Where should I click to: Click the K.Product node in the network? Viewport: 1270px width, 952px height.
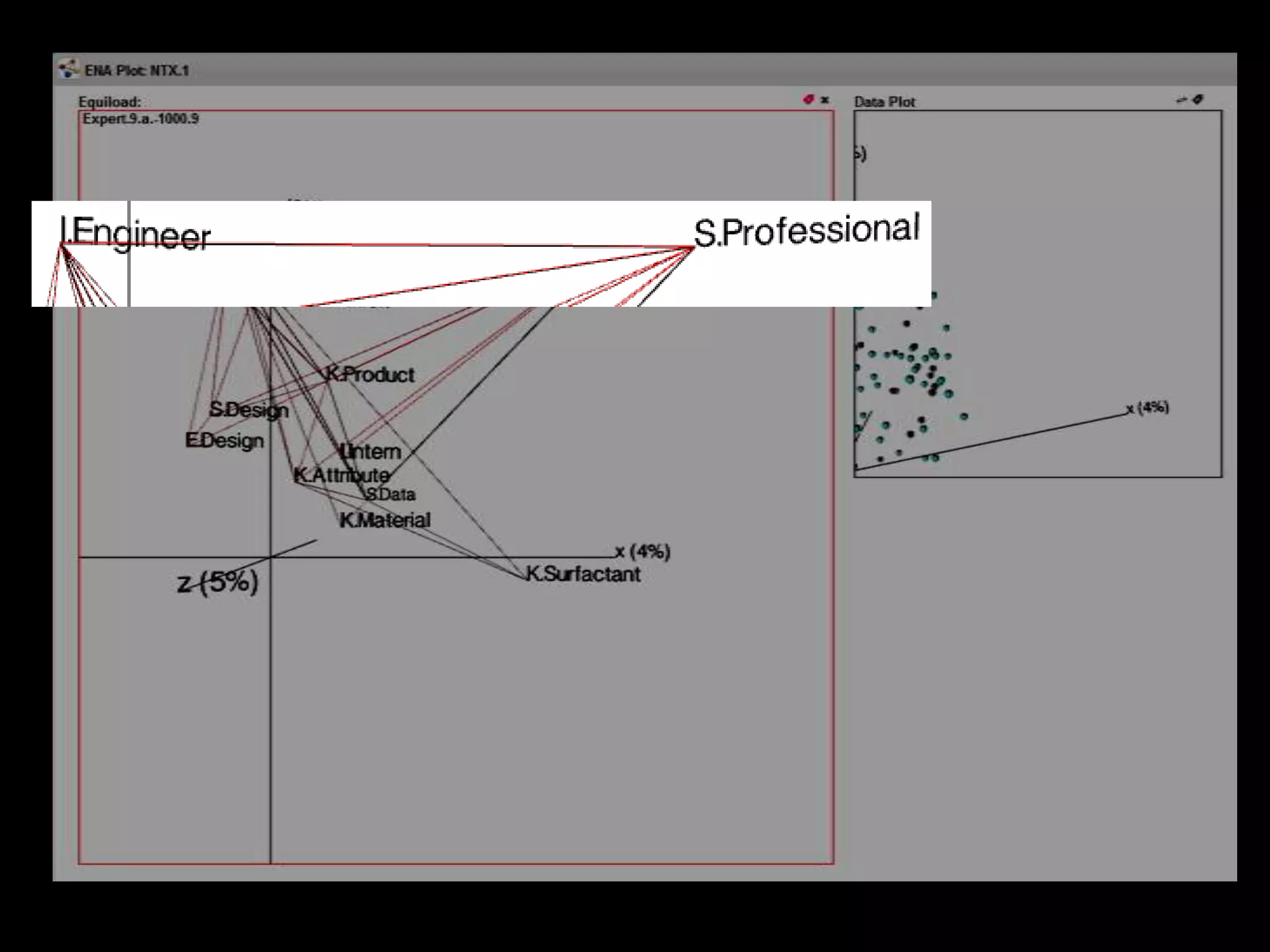click(371, 374)
